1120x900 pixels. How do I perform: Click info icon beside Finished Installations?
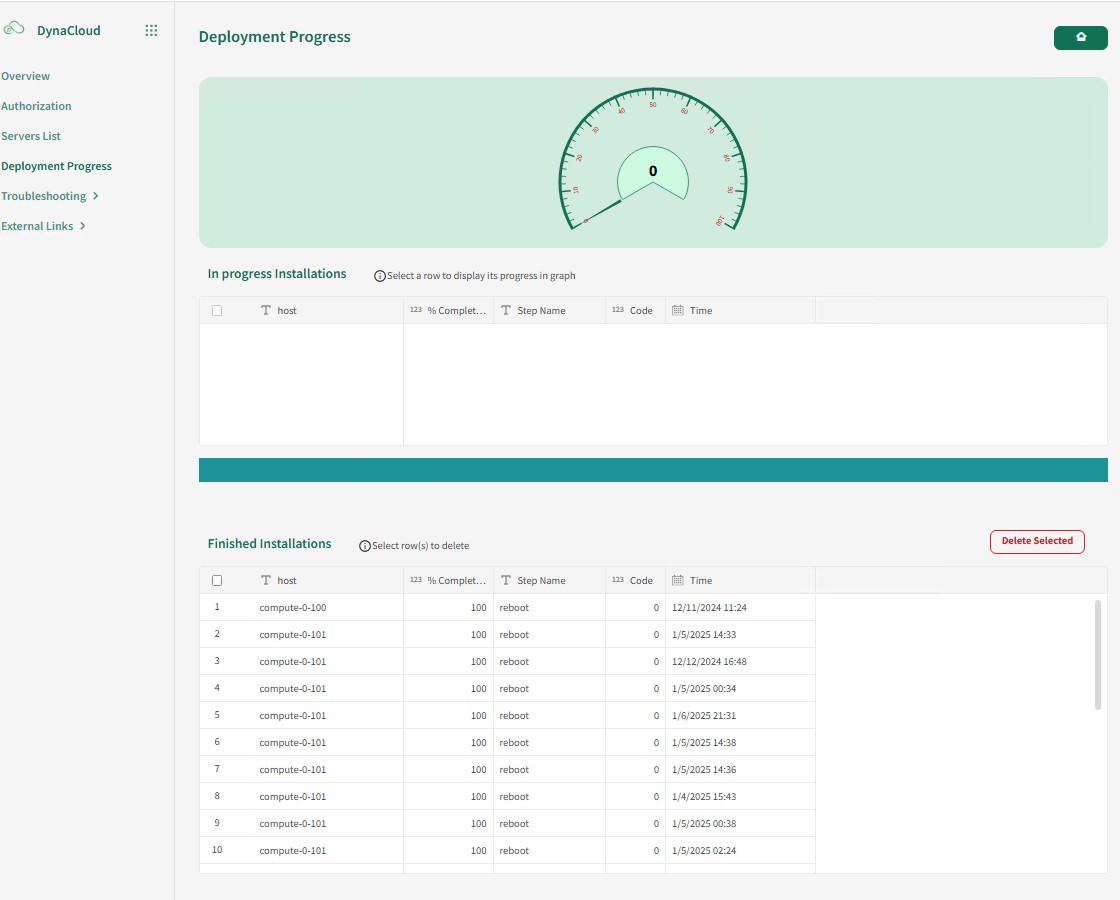[x=365, y=546]
